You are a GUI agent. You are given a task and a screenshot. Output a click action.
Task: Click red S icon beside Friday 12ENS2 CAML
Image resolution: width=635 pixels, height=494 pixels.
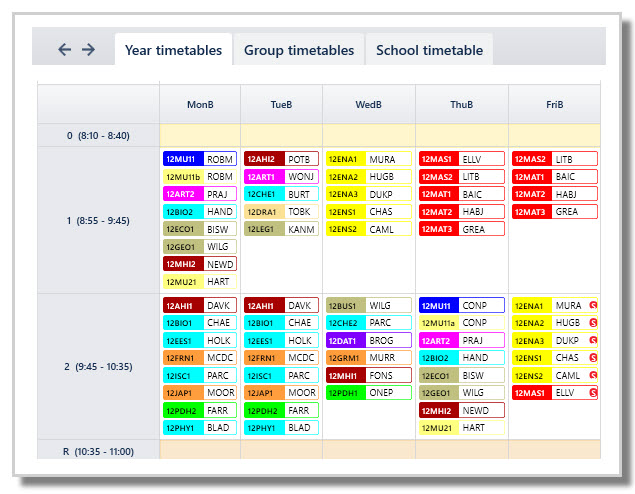point(593,375)
